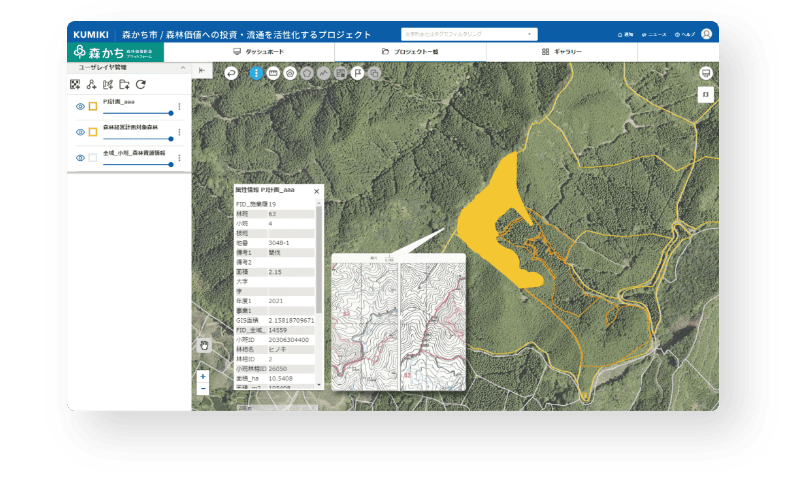
Task: Open the basemap switcher icon
Action: pyautogui.click(x=706, y=74)
